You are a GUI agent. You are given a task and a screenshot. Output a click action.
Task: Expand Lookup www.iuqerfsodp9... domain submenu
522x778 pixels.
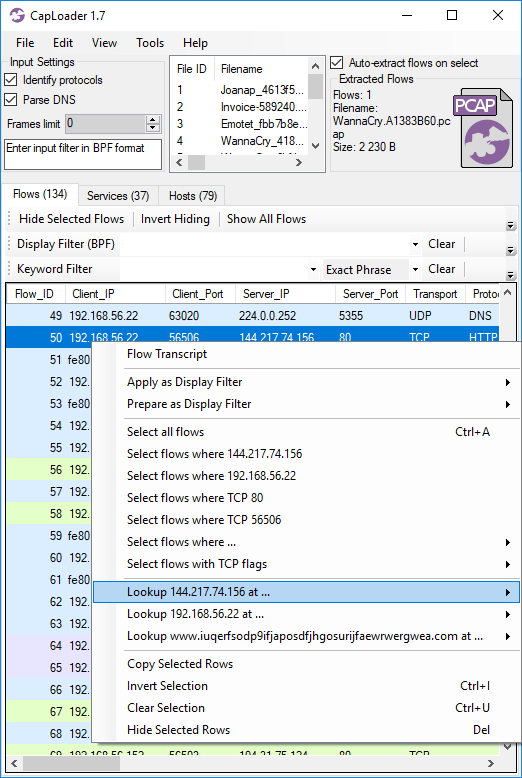307,636
